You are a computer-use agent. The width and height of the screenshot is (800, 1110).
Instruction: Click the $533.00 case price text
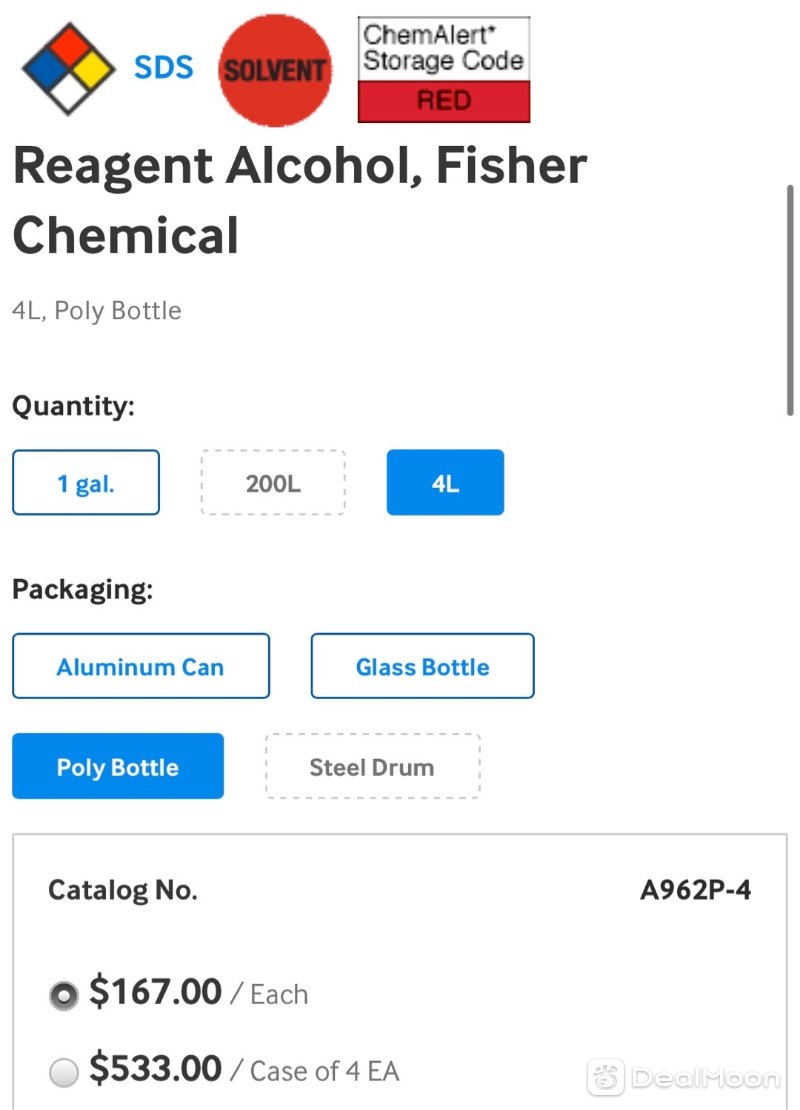(155, 1068)
